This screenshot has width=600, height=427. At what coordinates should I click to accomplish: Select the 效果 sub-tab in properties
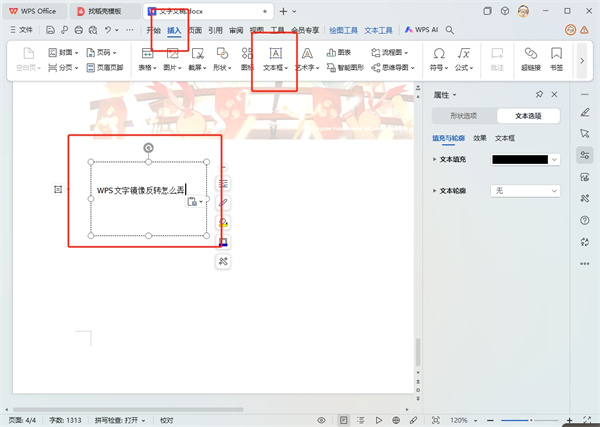(x=480, y=138)
